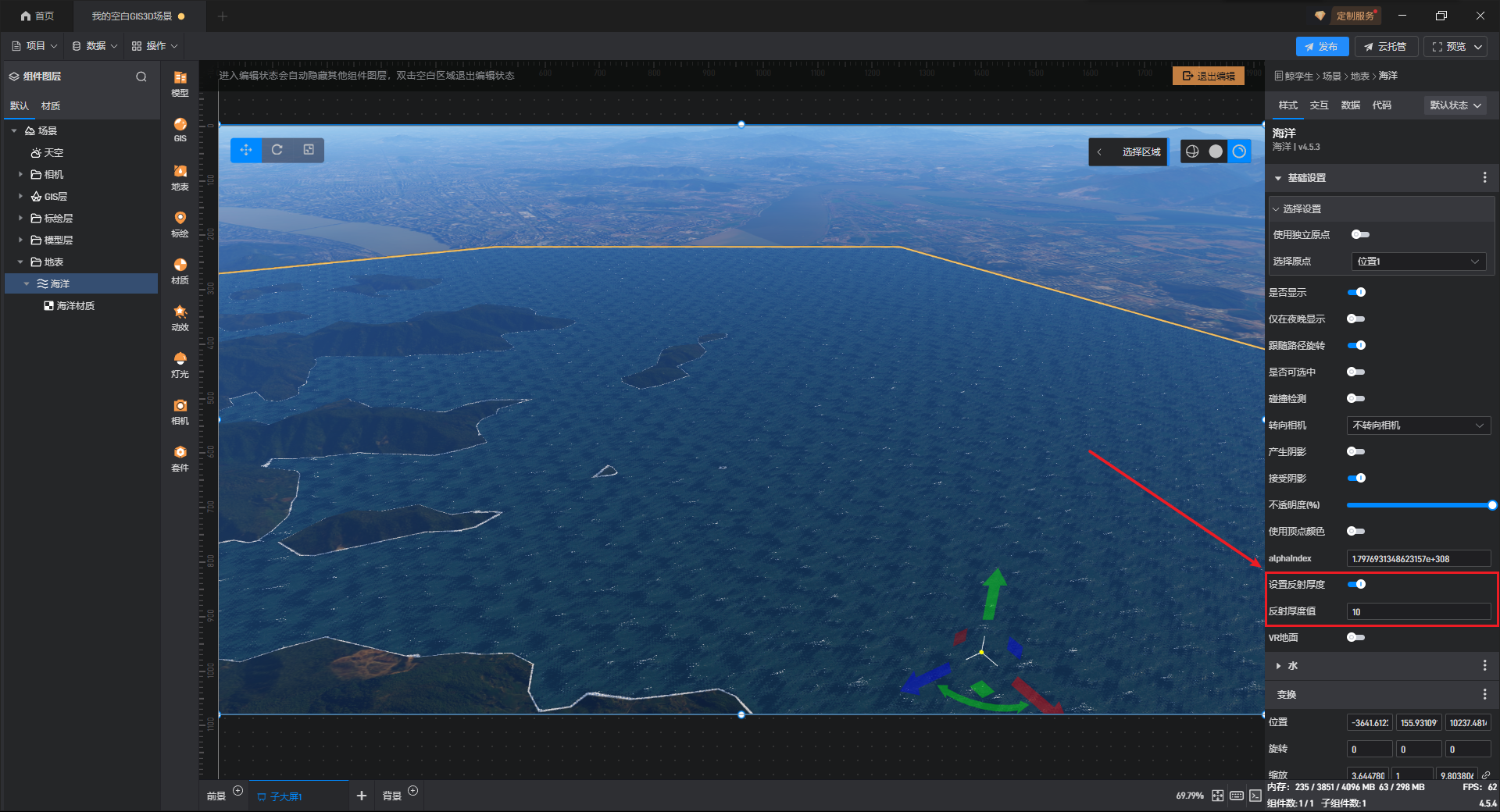Open the 套件 component icon
Image resolution: width=1500 pixels, height=812 pixels.
pos(180,458)
